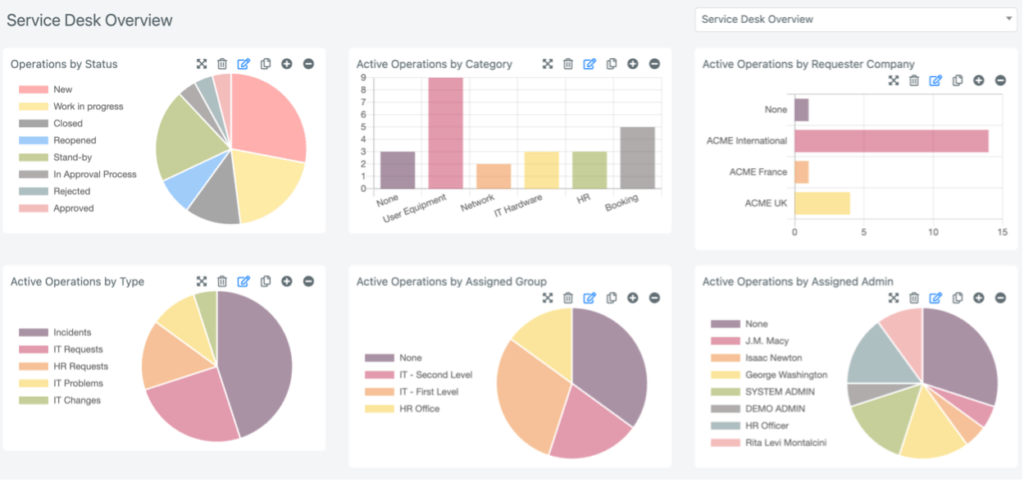Viewport: 1024px width, 483px height.
Task: Toggle Closed legend entry
Action: 50,123
